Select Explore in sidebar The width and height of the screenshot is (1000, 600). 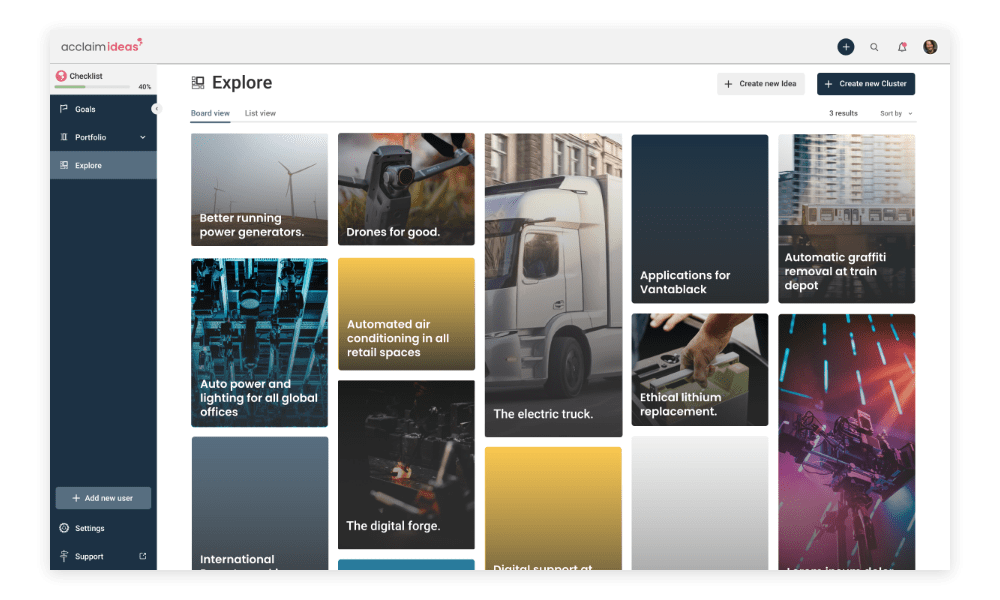point(103,165)
